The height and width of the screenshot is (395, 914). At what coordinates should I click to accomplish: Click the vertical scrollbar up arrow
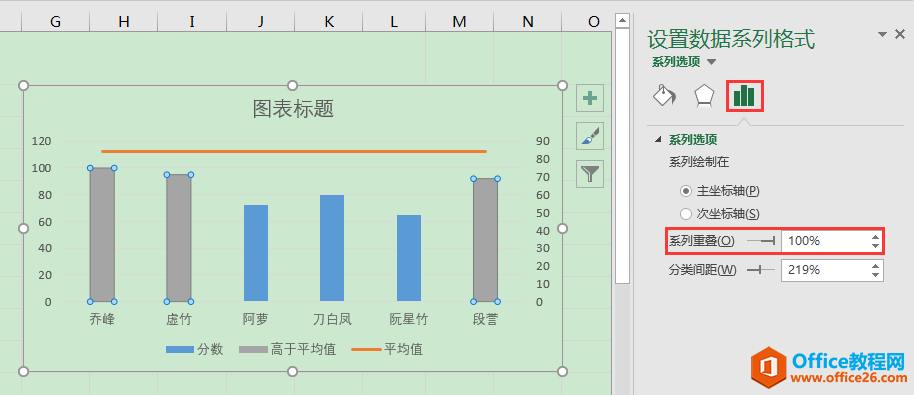tap(623, 22)
